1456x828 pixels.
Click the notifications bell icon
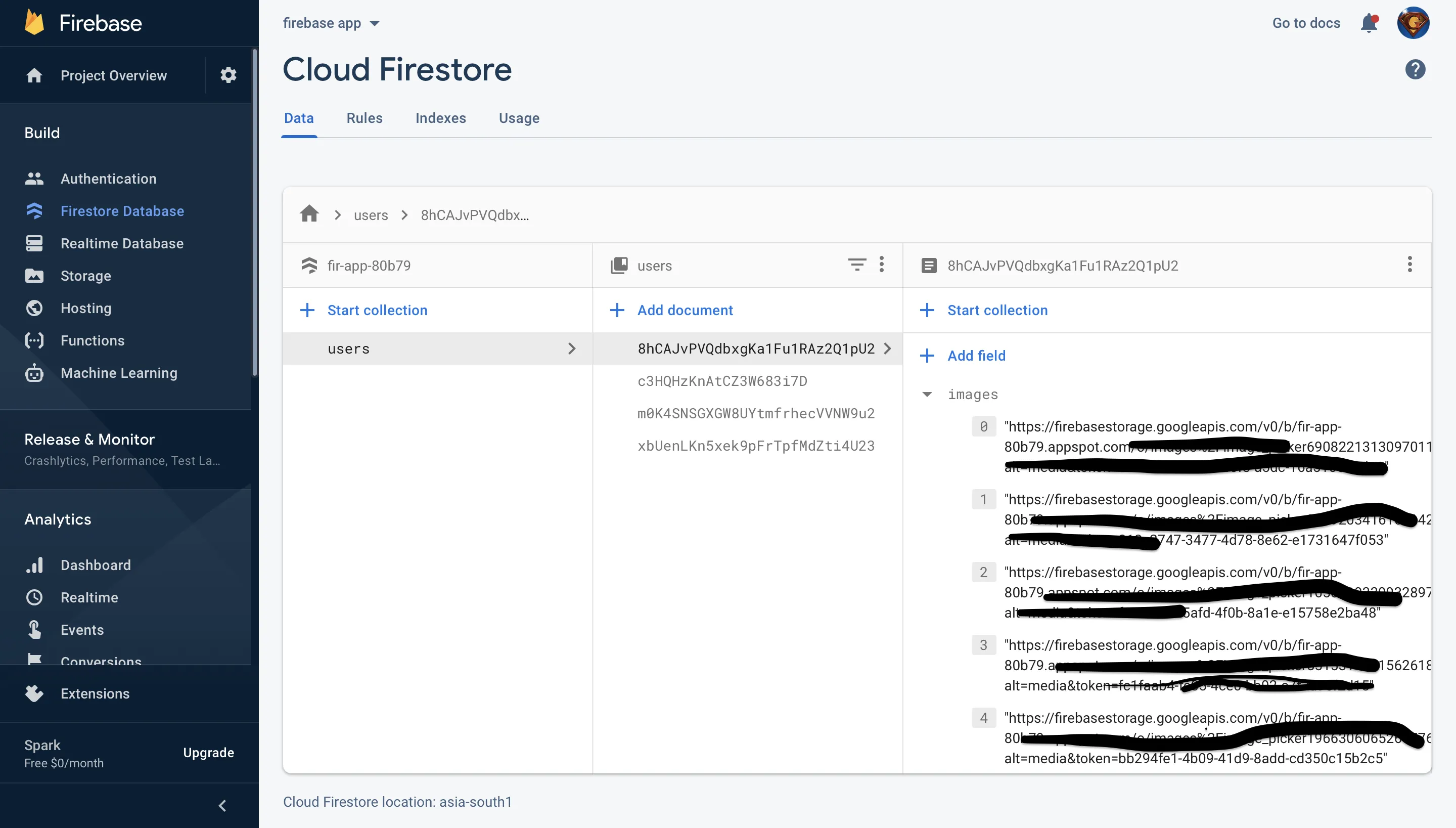(x=1369, y=23)
